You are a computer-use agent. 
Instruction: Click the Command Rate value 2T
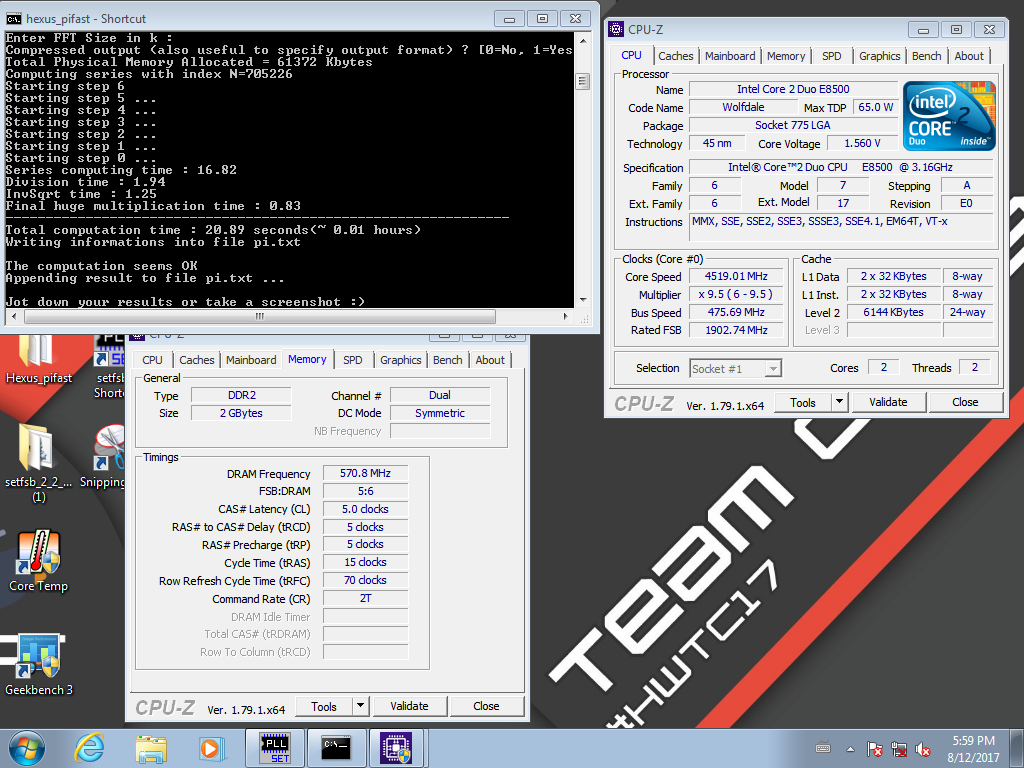tap(365, 598)
